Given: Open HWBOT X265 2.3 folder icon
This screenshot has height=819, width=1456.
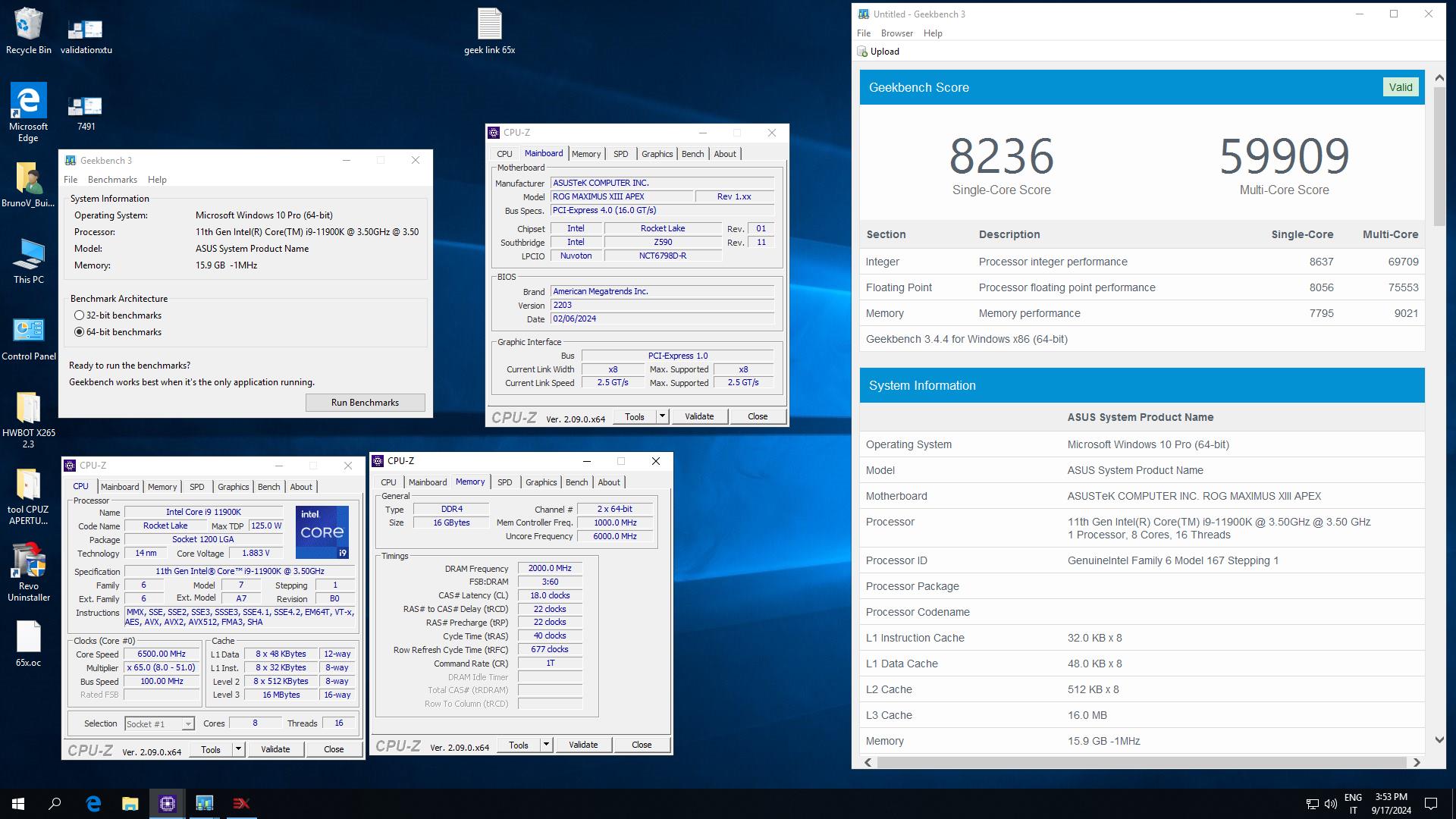Looking at the screenshot, I should (28, 420).
